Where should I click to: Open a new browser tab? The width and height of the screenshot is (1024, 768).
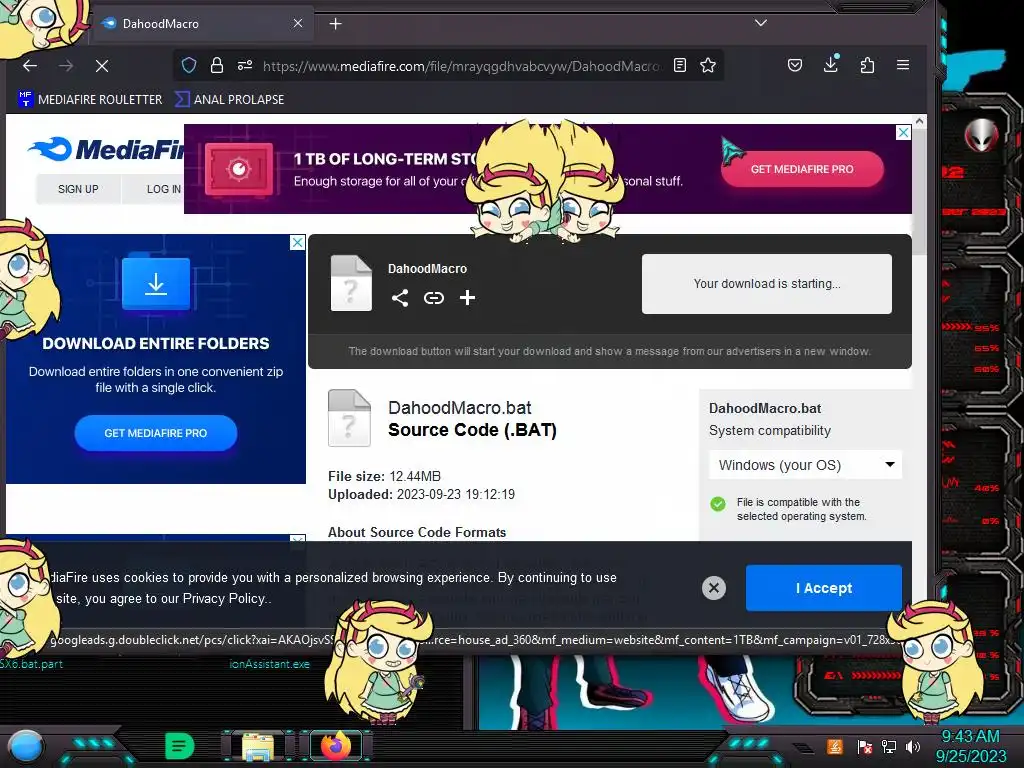336,24
